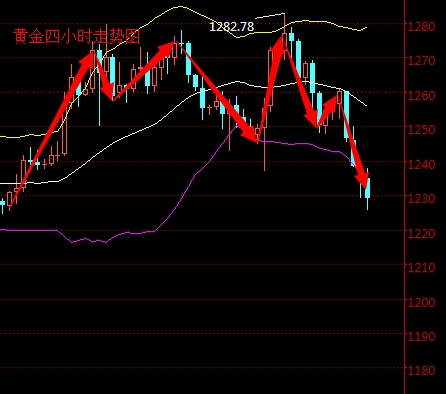Viewport: 446px width, 394px height.
Task: Select the 1180 price axis label
Action: point(422,371)
